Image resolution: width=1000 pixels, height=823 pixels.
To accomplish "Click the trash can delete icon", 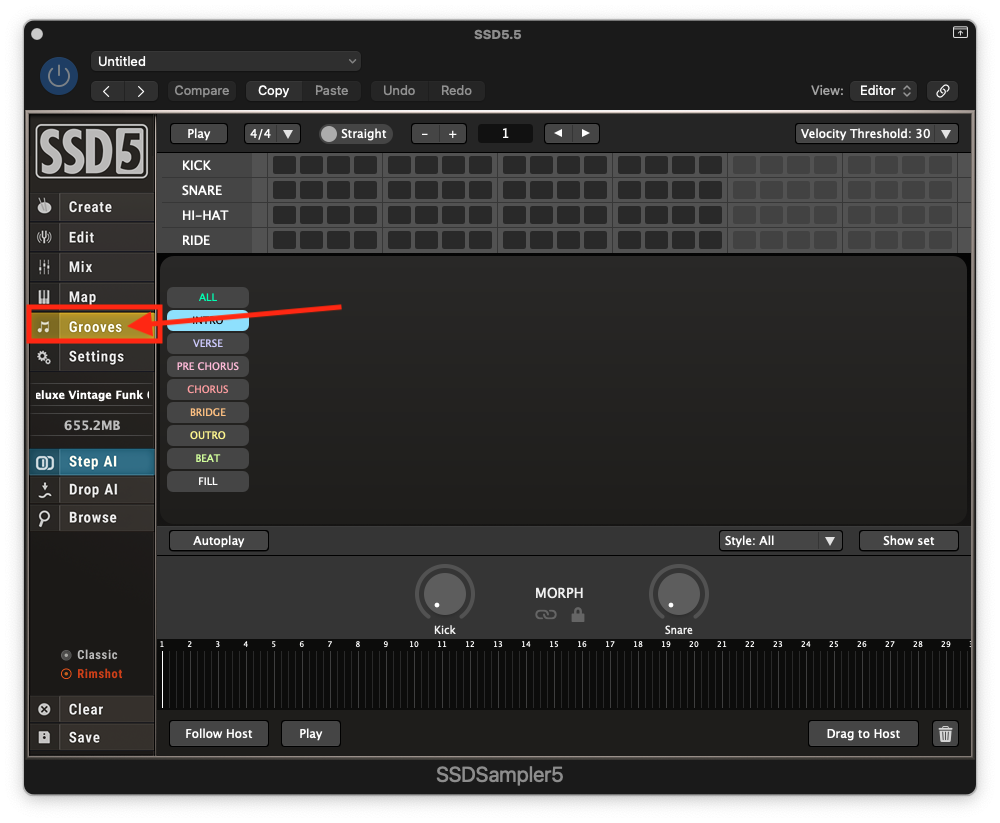I will pos(945,734).
